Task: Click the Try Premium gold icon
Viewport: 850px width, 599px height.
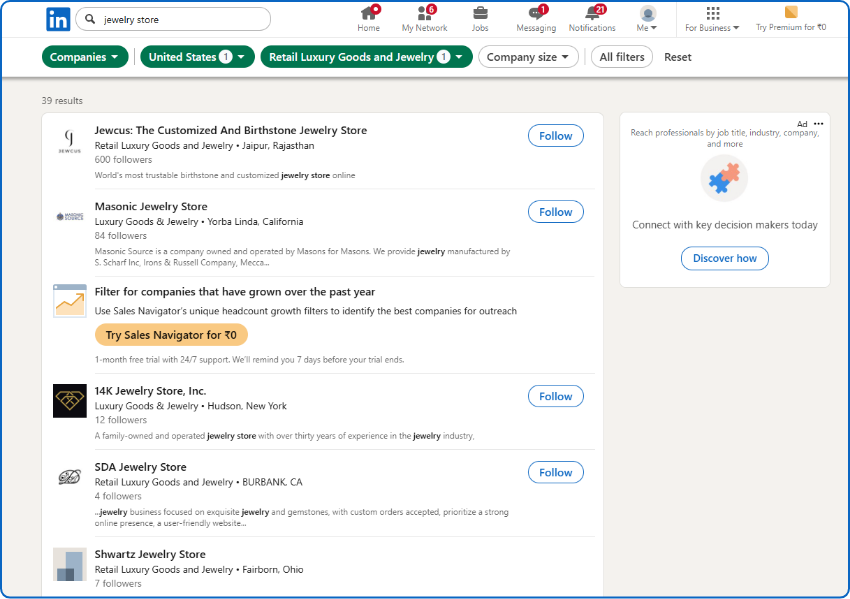Action: click(x=791, y=12)
